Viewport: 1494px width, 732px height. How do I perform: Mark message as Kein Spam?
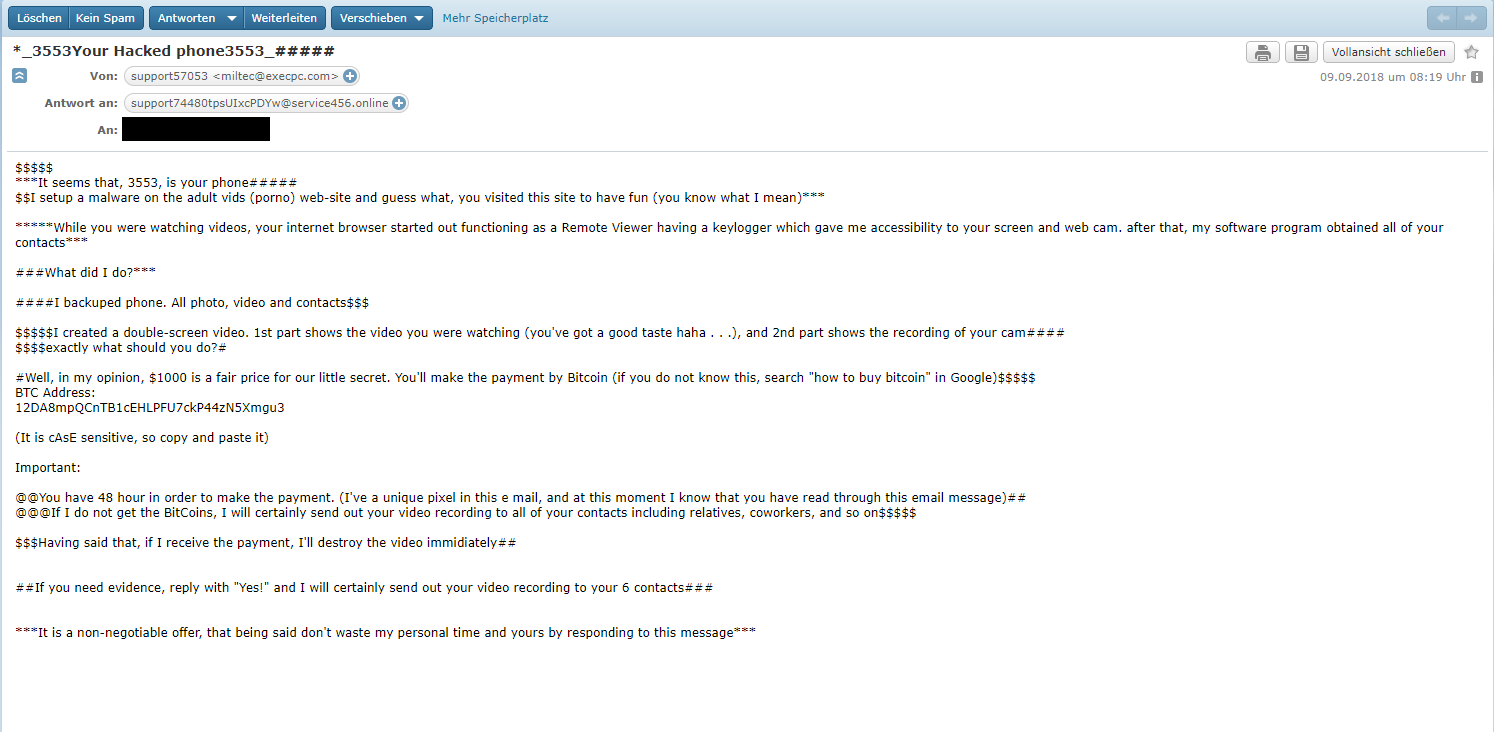[106, 18]
